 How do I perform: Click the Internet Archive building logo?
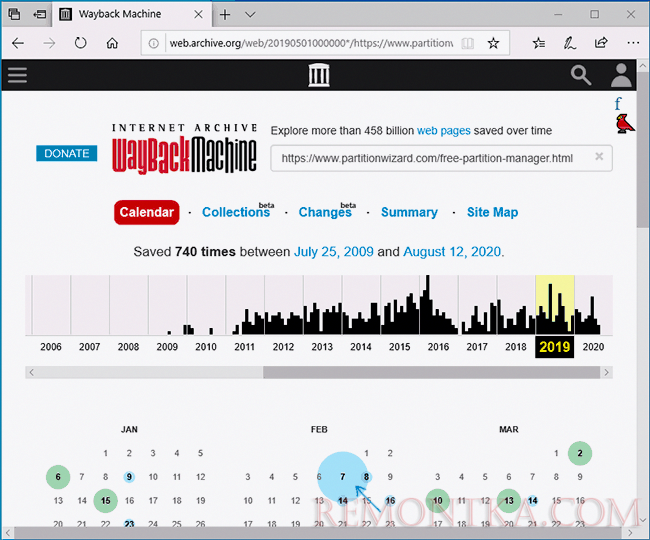pyautogui.click(x=319, y=75)
